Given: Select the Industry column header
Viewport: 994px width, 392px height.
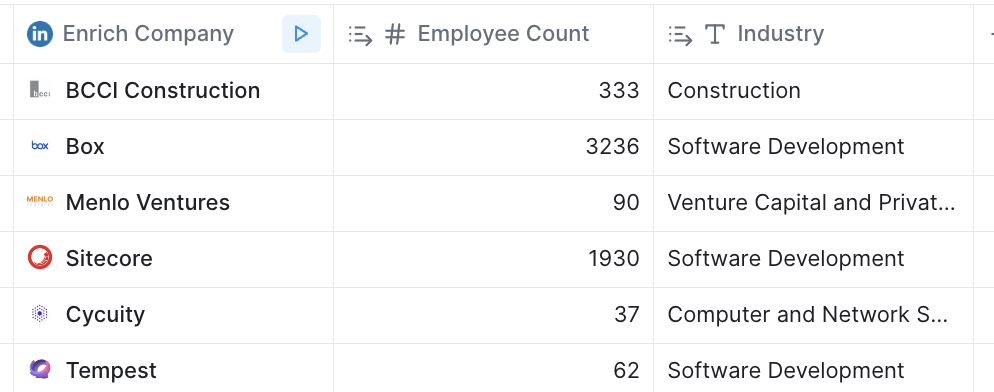Looking at the screenshot, I should point(813,34).
